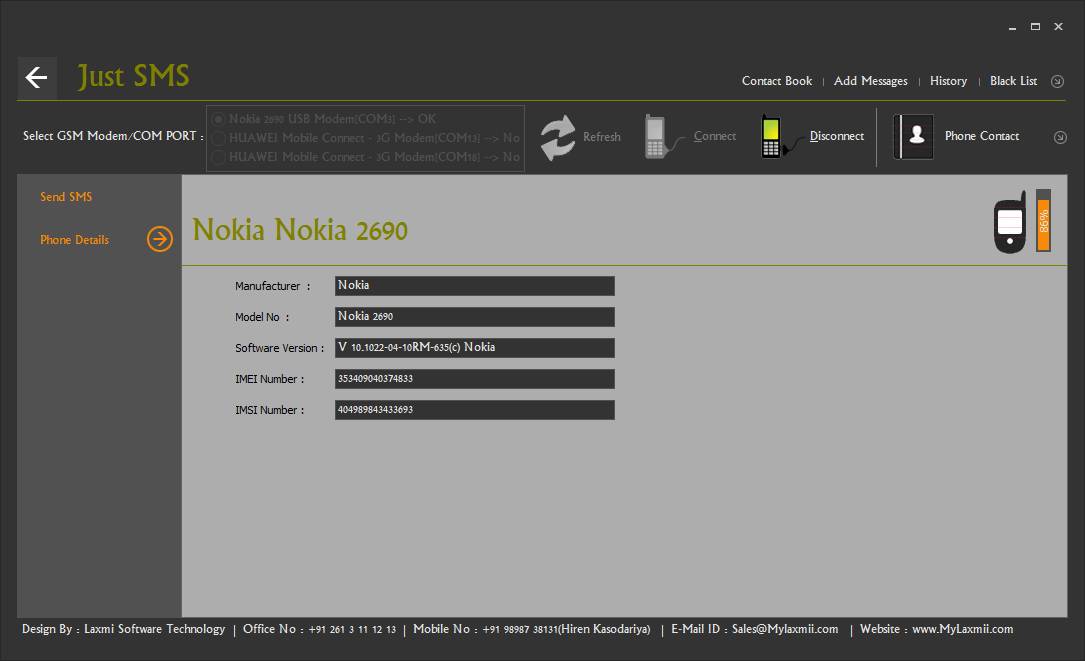Image resolution: width=1085 pixels, height=661 pixels.
Task: Click the Phone Contact label
Action: [x=982, y=136]
